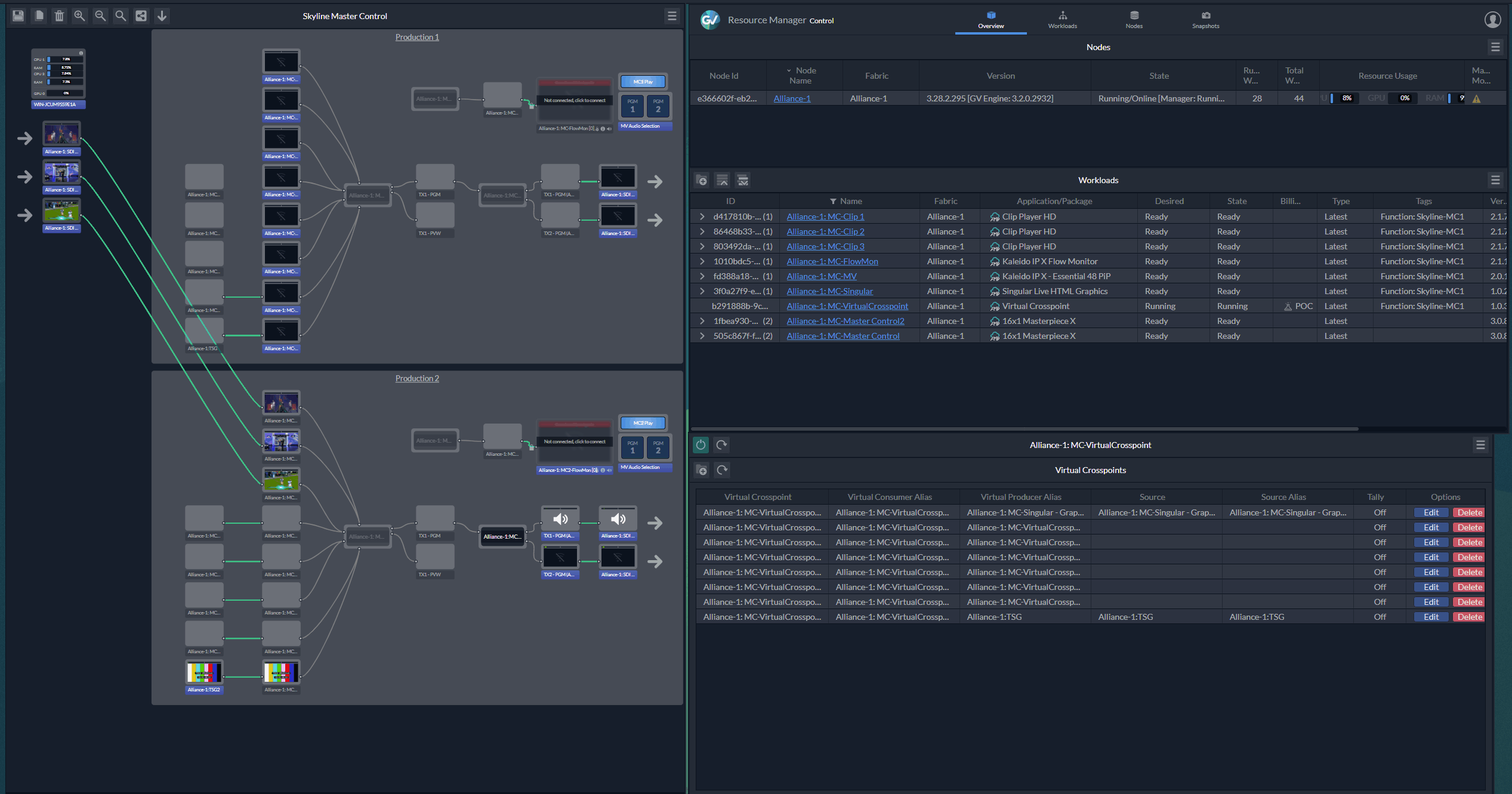Edit the Alliance-1:TSG crosspoint row

point(1431,617)
